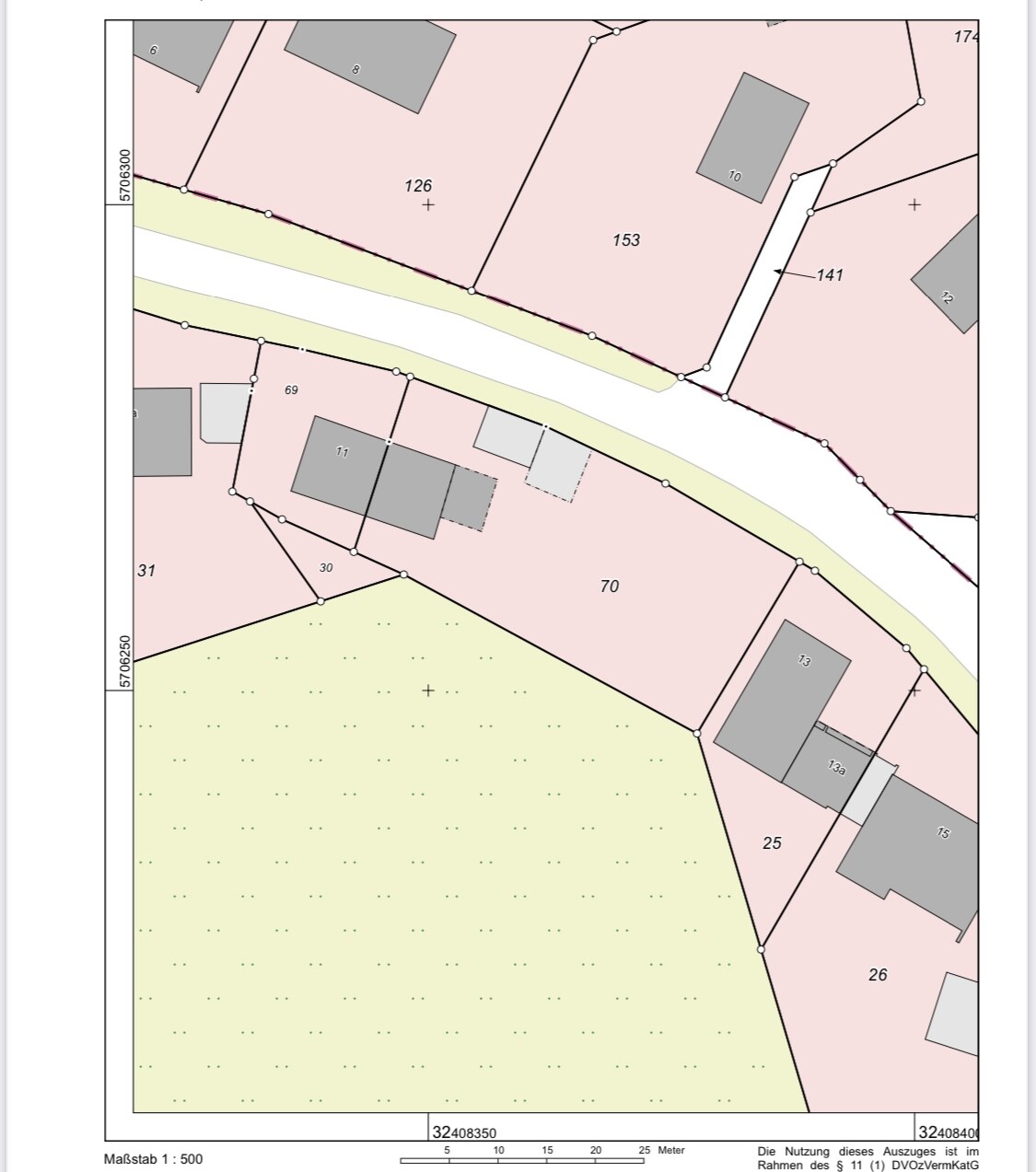Click the triangular parcel label 30
The width and height of the screenshot is (1036, 1172).
pos(326,568)
